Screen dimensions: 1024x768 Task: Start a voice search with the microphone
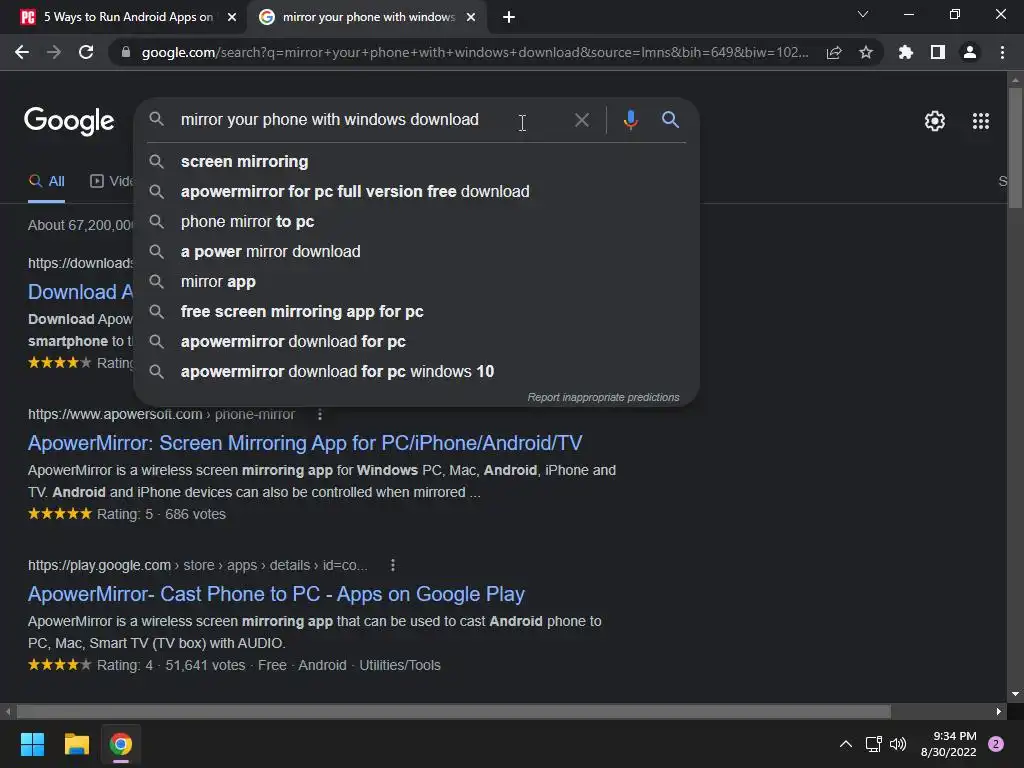click(630, 120)
